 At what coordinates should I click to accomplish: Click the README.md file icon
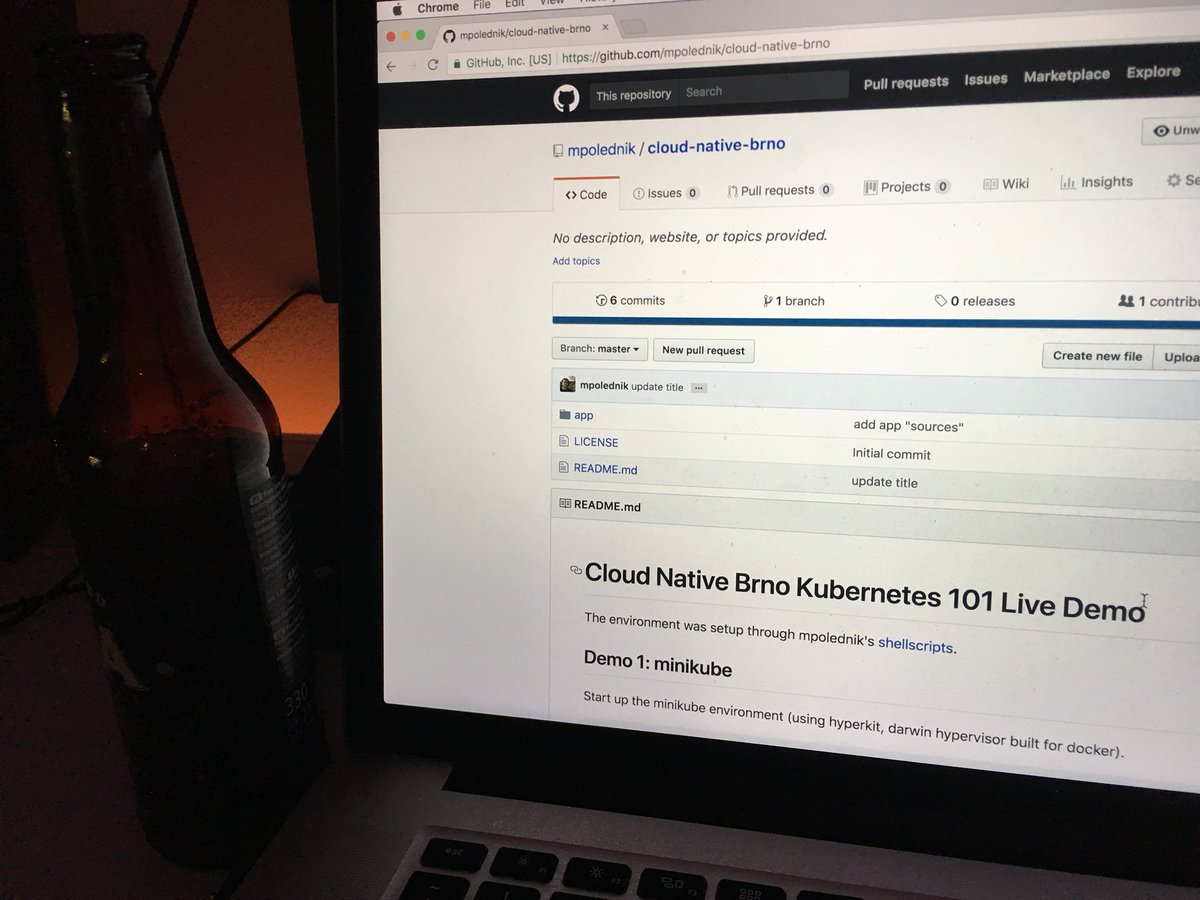[x=564, y=467]
